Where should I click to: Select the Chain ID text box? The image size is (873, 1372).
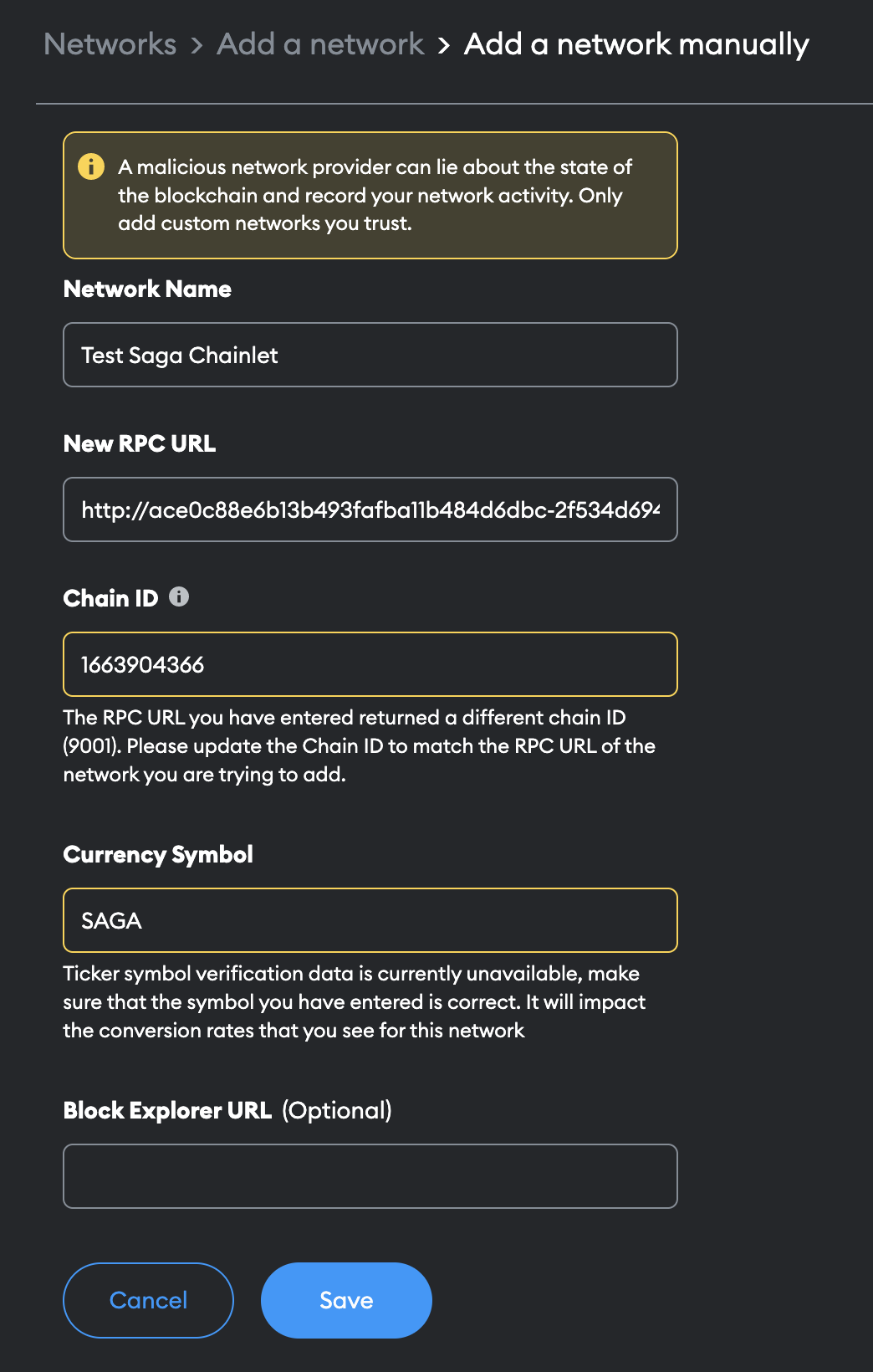[370, 664]
